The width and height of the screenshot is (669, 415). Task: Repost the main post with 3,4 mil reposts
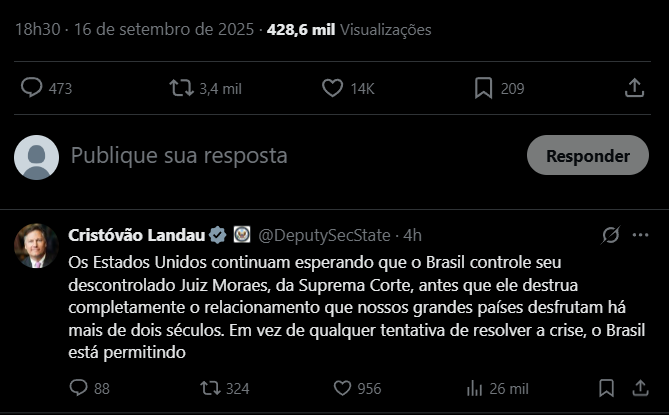(181, 89)
